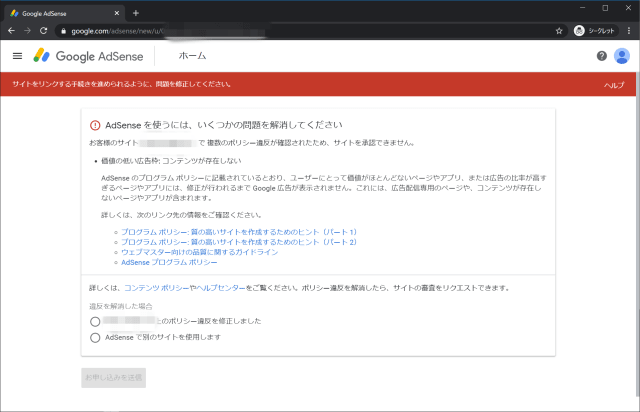Click the red error alert icon

coord(95,125)
